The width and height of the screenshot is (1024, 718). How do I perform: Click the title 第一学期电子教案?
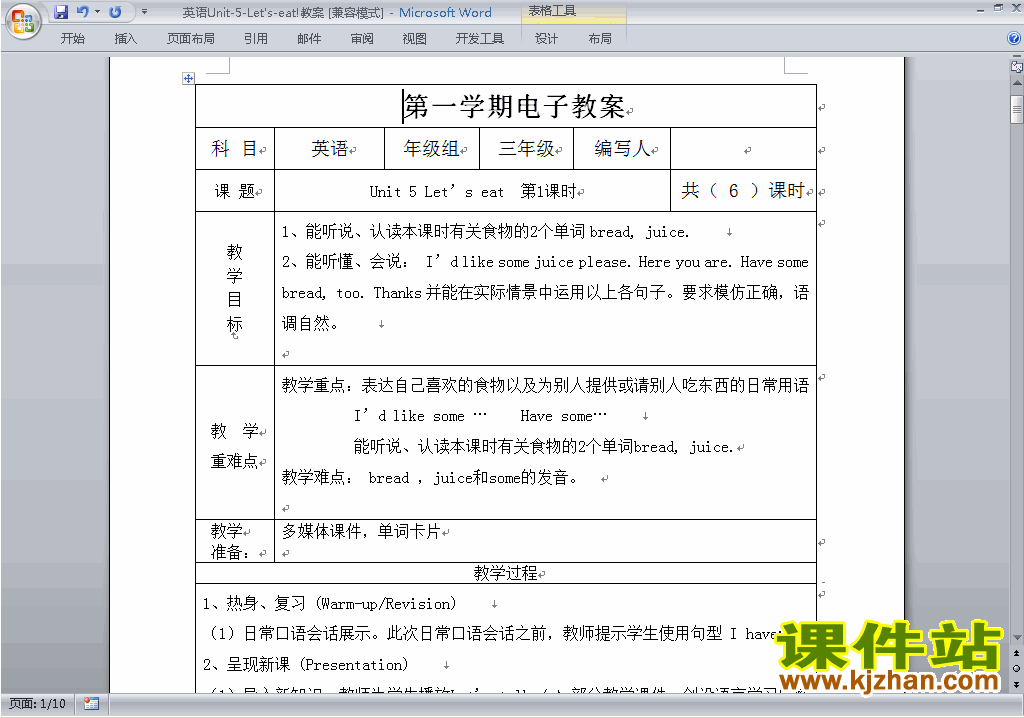click(515, 106)
